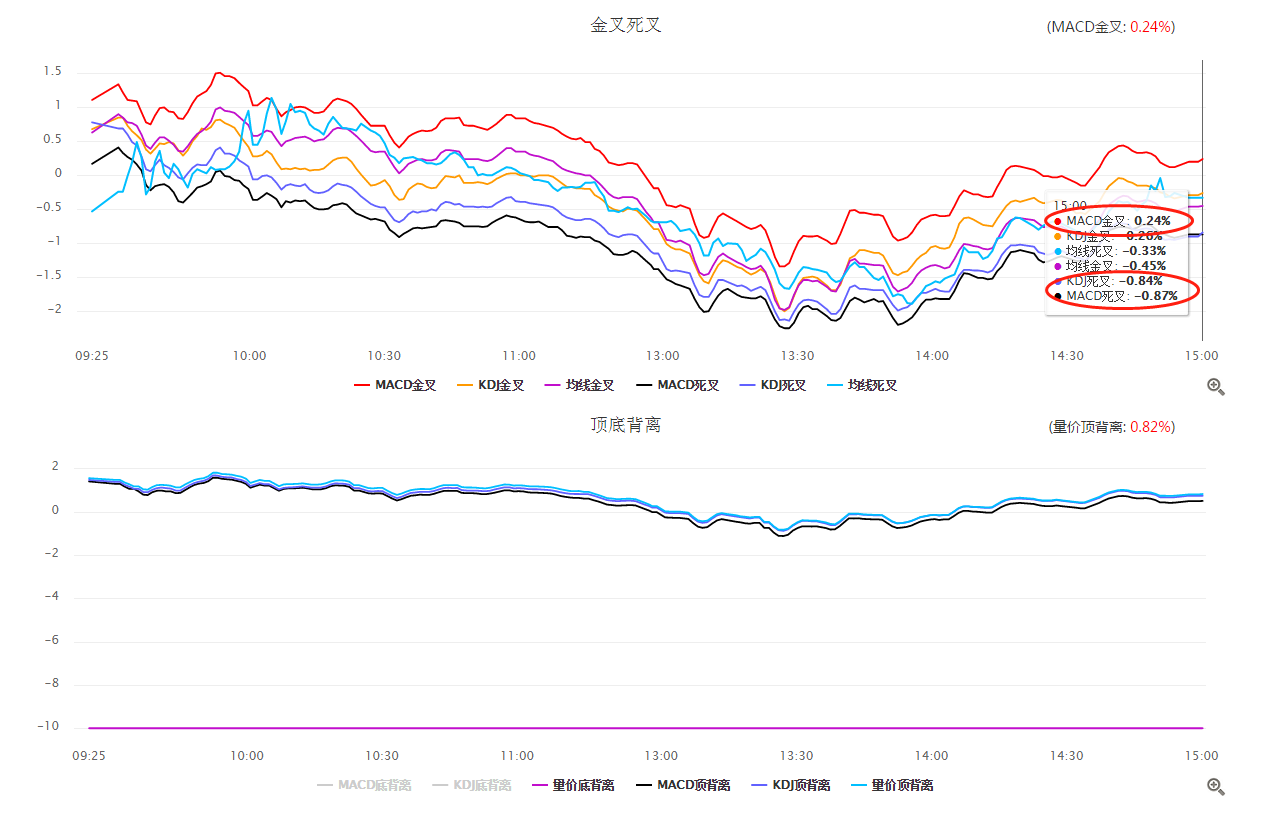Click the 15:00 time in the tooltip

(x=1069, y=205)
